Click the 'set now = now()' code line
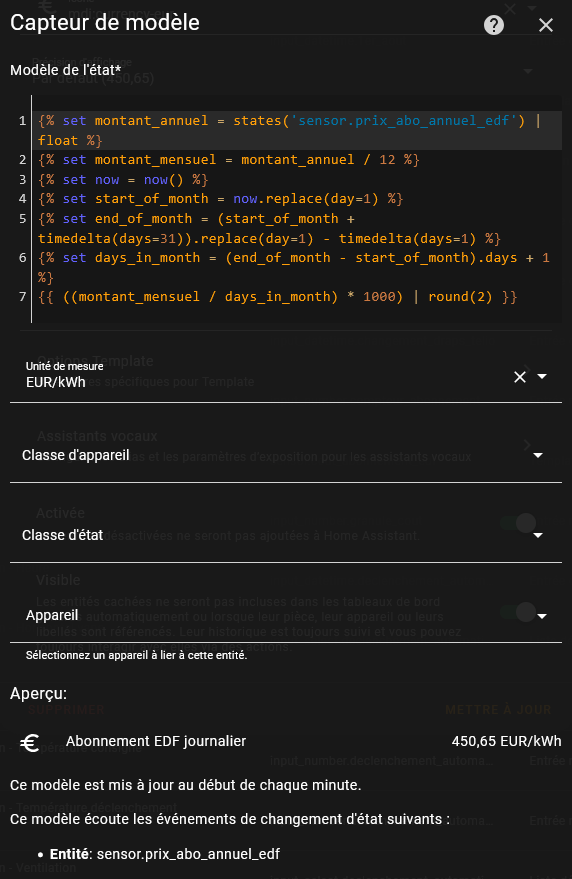Screen dimensions: 572x879 pyautogui.click(x=123, y=179)
